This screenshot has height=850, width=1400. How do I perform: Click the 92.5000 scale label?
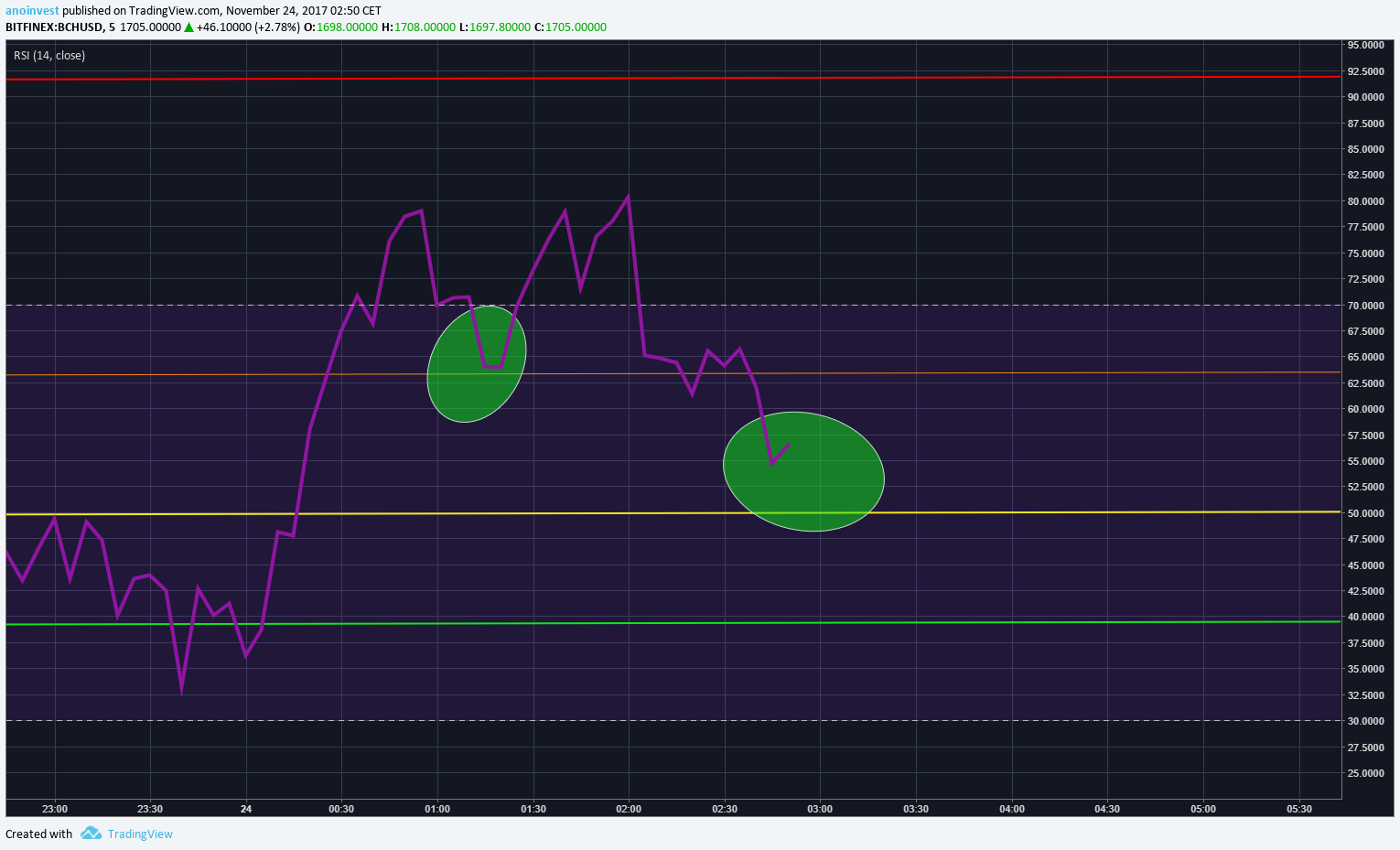tap(1365, 71)
